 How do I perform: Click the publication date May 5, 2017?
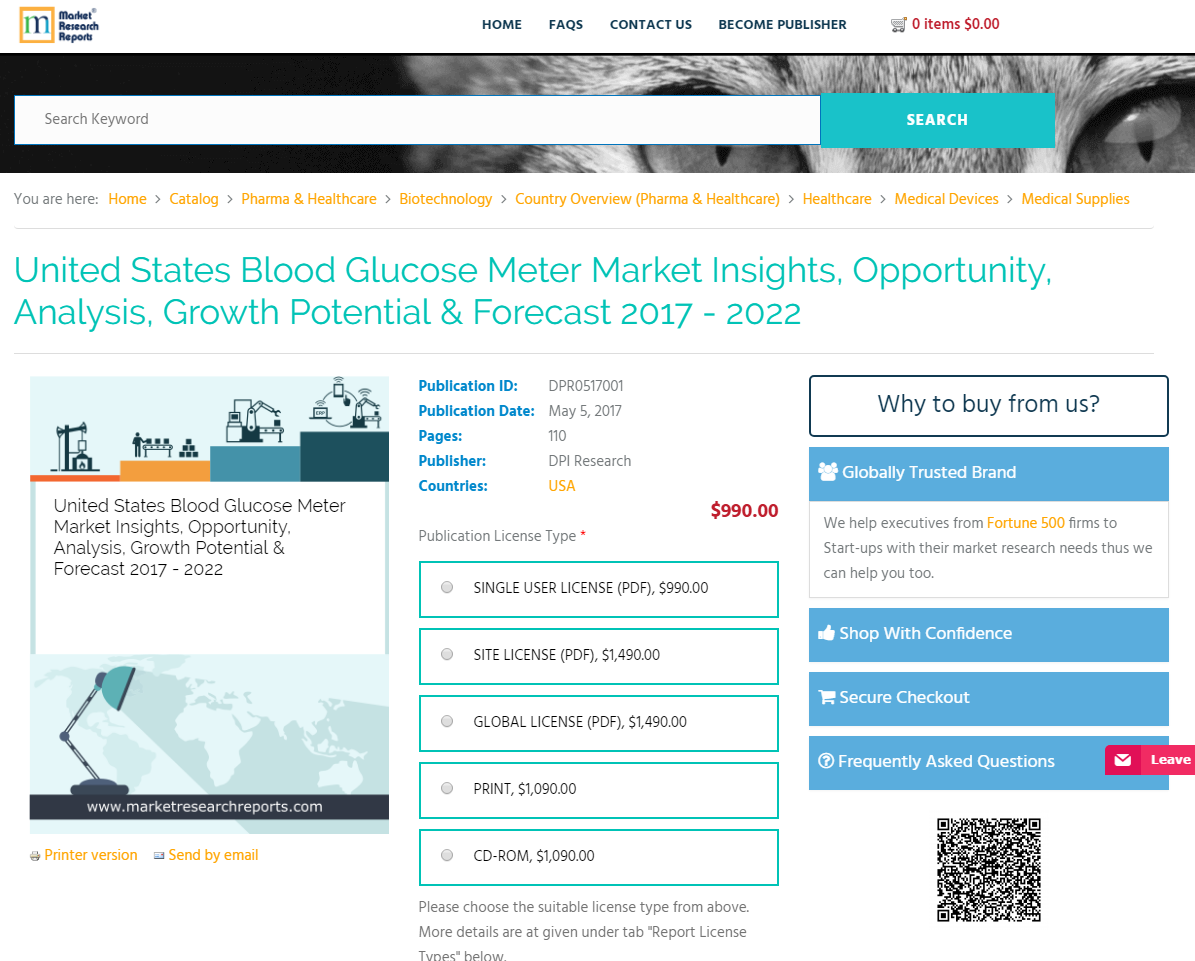(x=585, y=411)
